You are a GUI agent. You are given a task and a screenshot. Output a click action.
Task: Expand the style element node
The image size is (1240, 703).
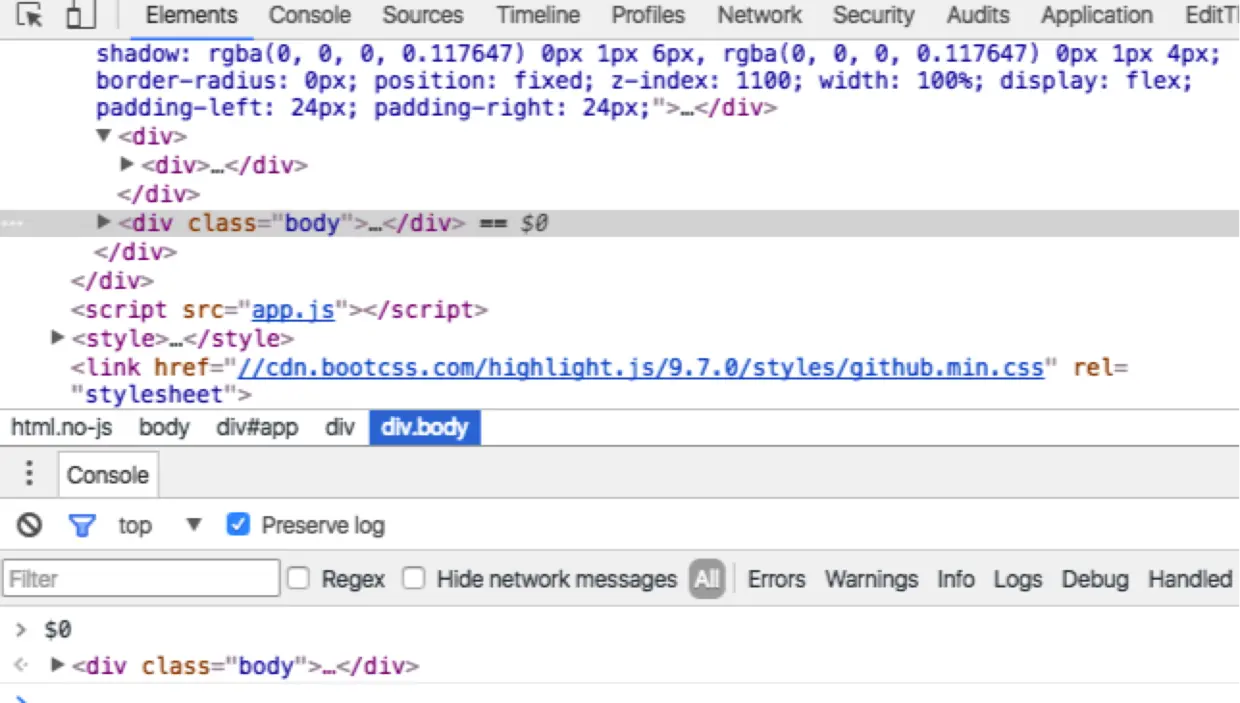(58, 338)
